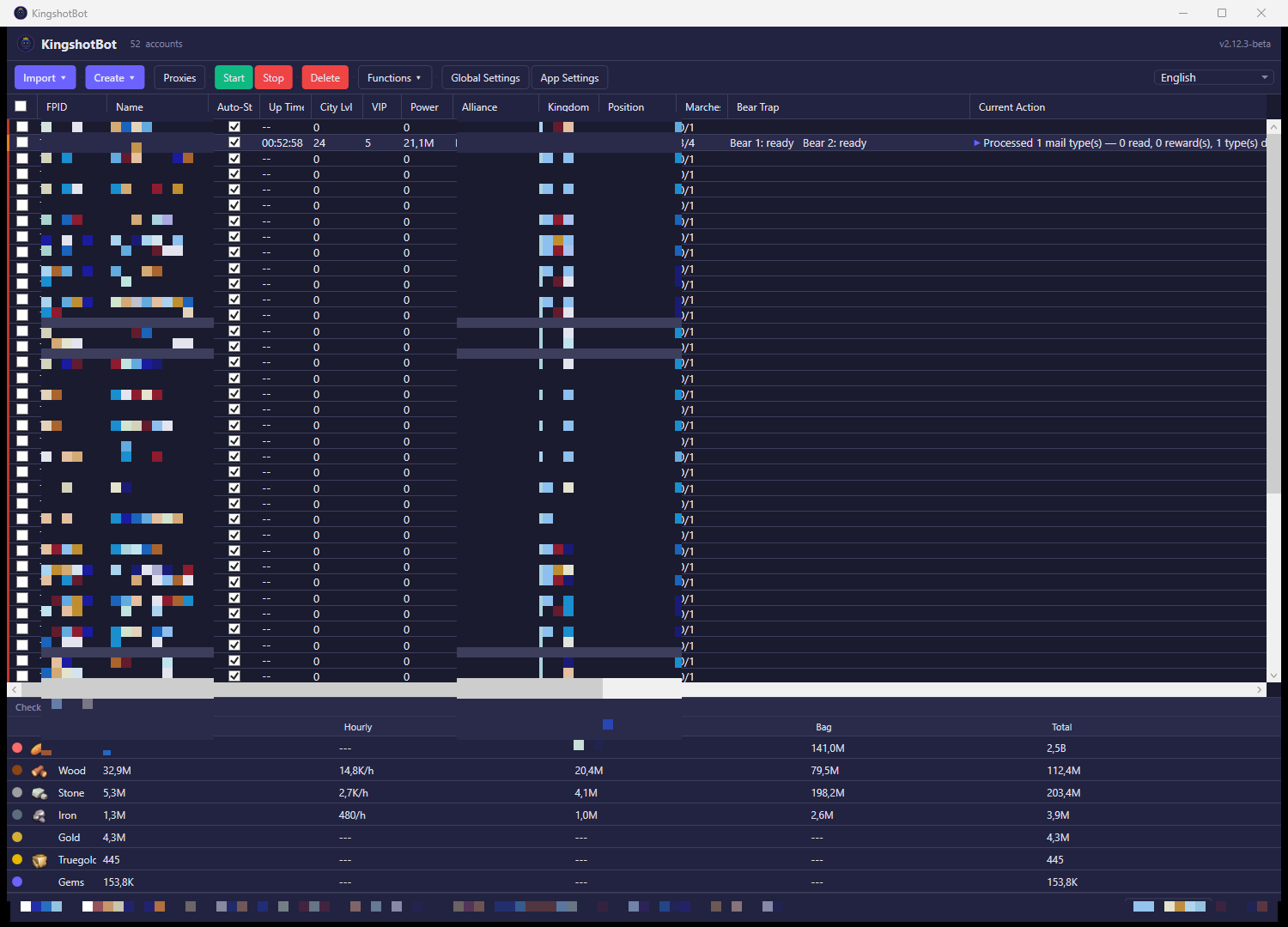Viewport: 1288px width, 927px height.
Task: Click the bread food resource icon
Action: tap(38, 748)
